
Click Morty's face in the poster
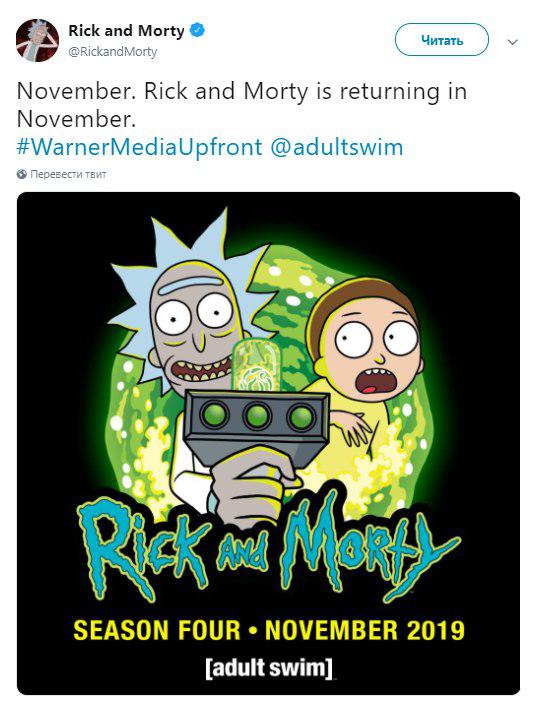tap(374, 350)
